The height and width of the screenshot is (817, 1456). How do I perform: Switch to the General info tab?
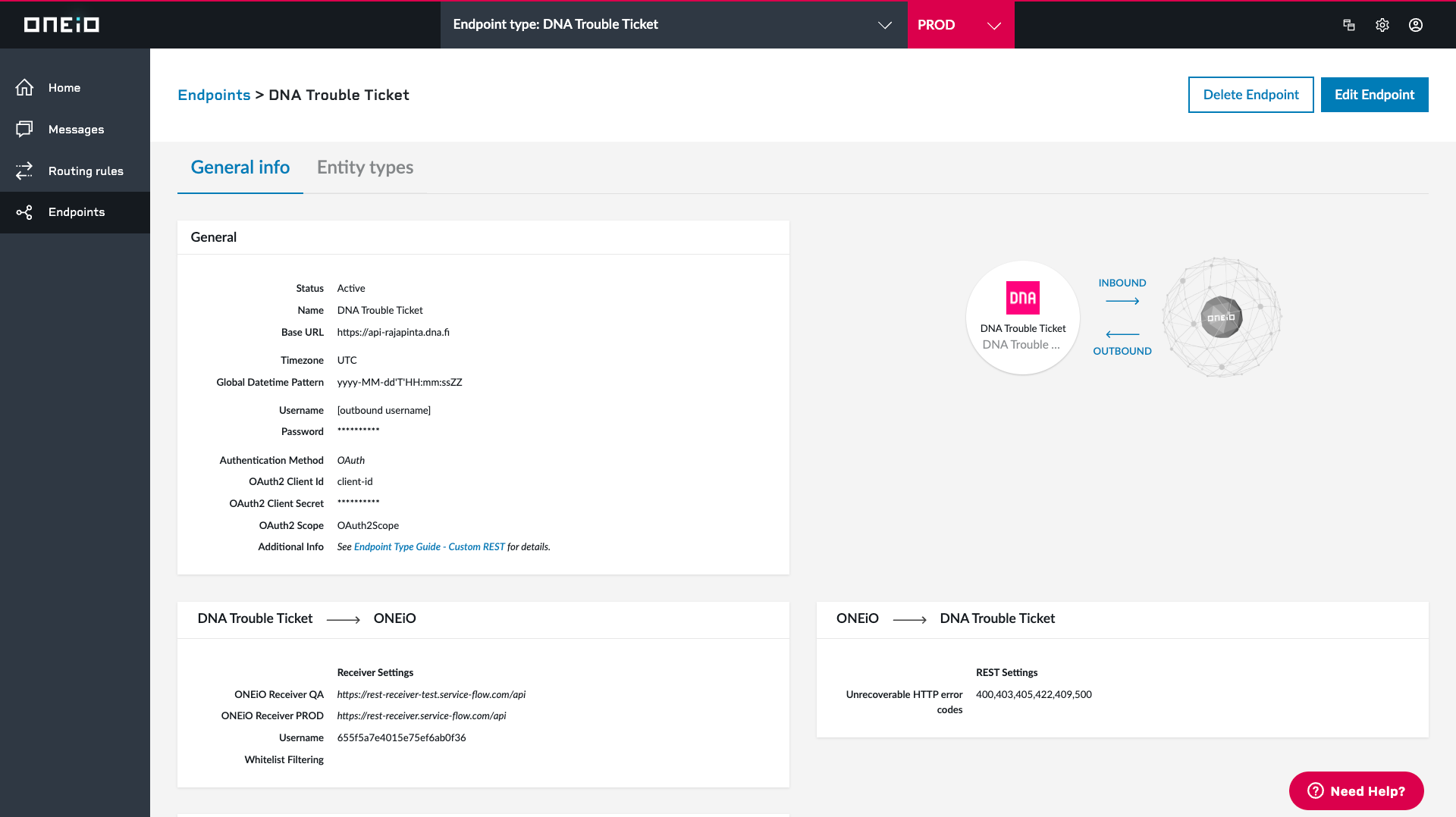240,167
